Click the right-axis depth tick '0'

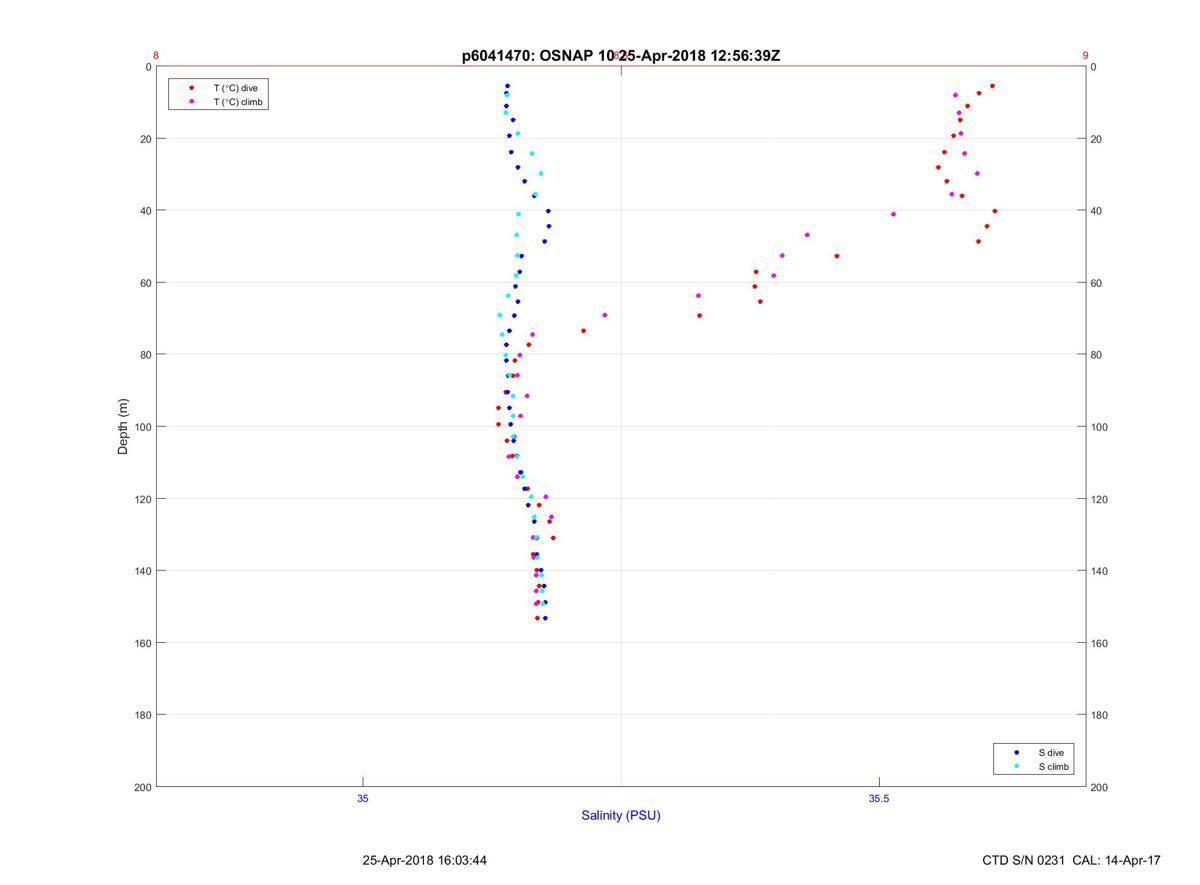tap(1093, 67)
